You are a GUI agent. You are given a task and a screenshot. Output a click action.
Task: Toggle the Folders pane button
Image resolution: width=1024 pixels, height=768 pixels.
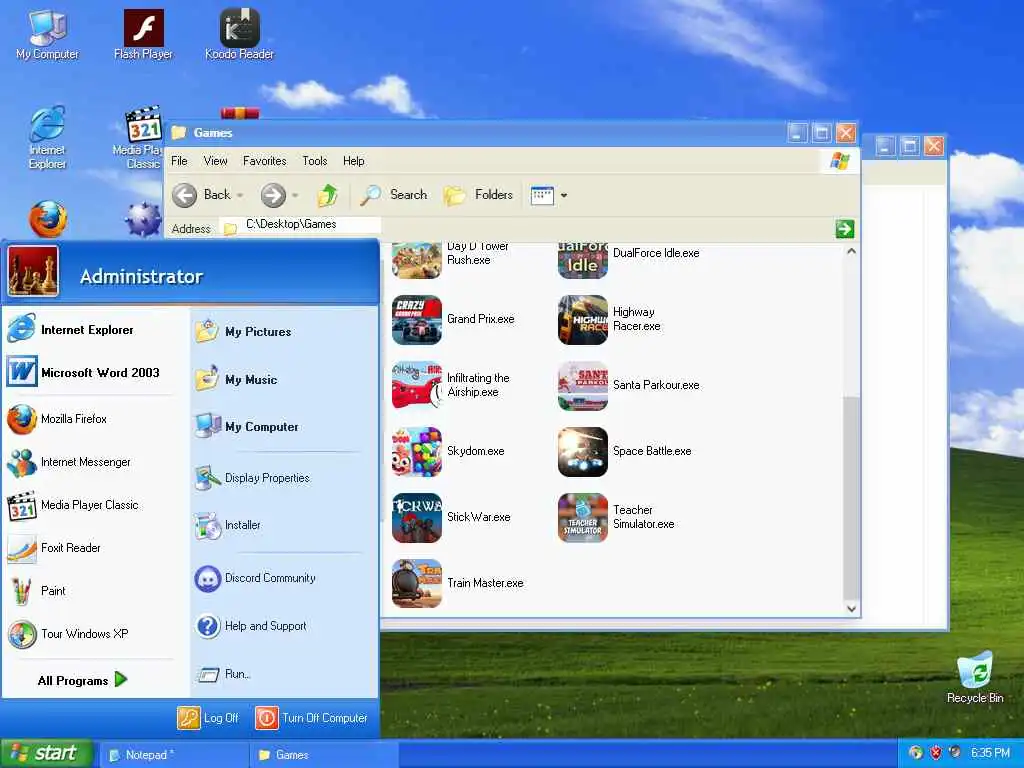478,195
